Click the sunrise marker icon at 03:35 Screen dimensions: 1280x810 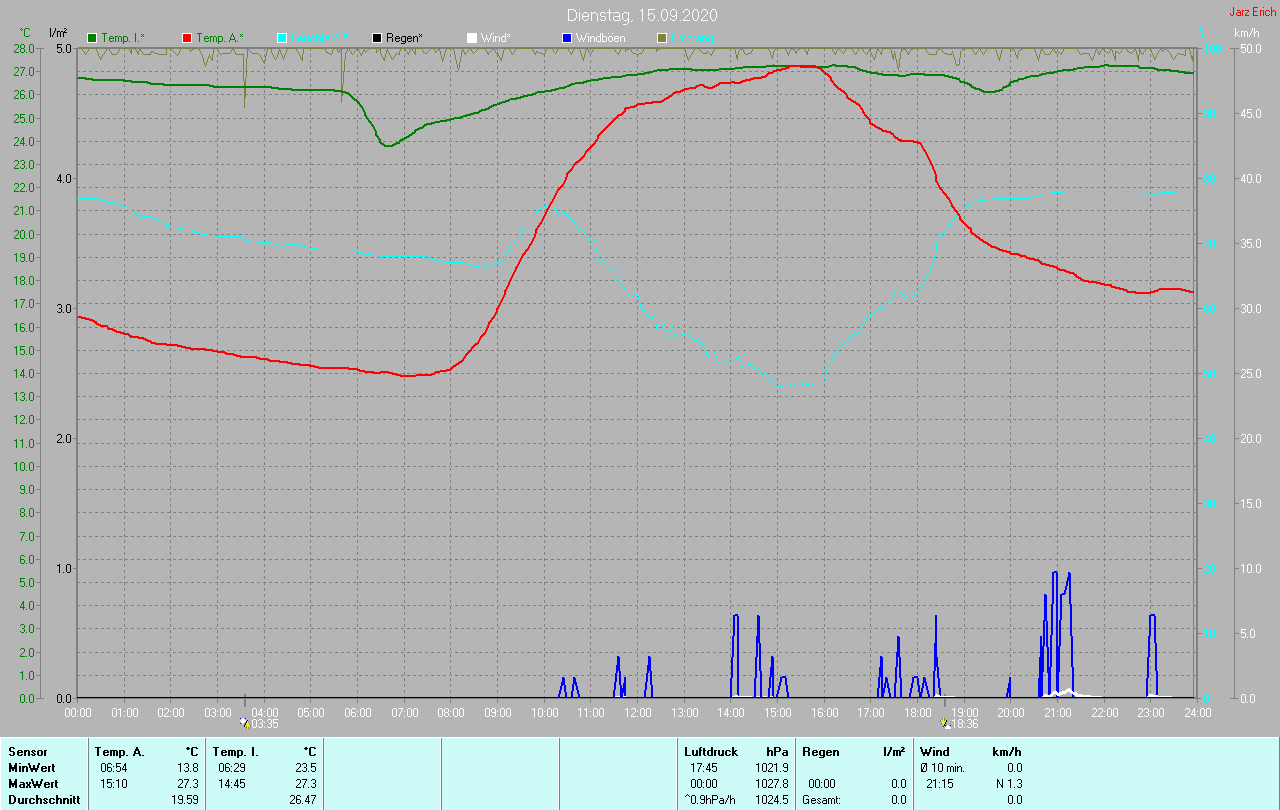(x=245, y=723)
